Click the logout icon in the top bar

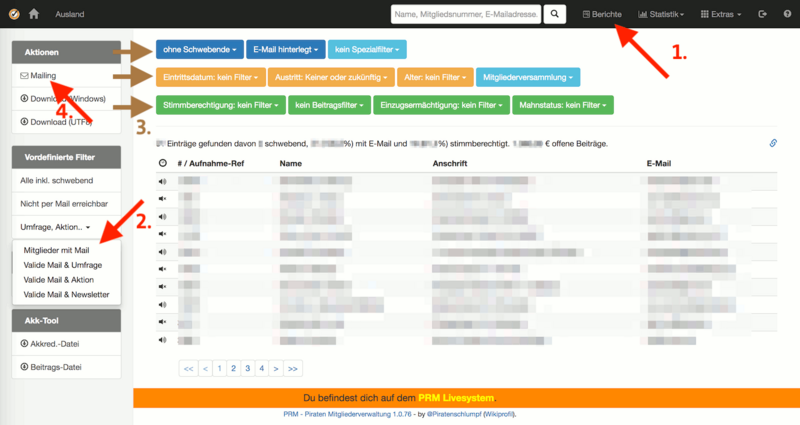point(762,14)
